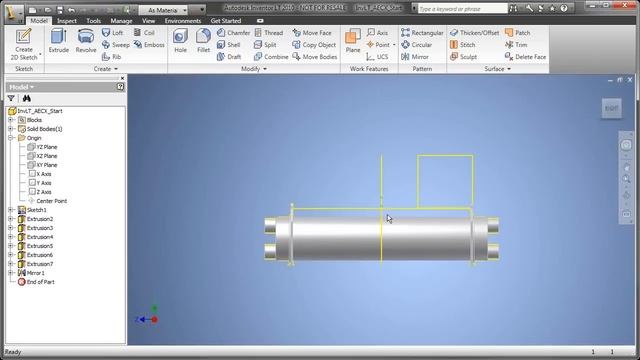Click Delete Face tool
This screenshot has width=640, height=360.
pyautogui.click(x=525, y=57)
